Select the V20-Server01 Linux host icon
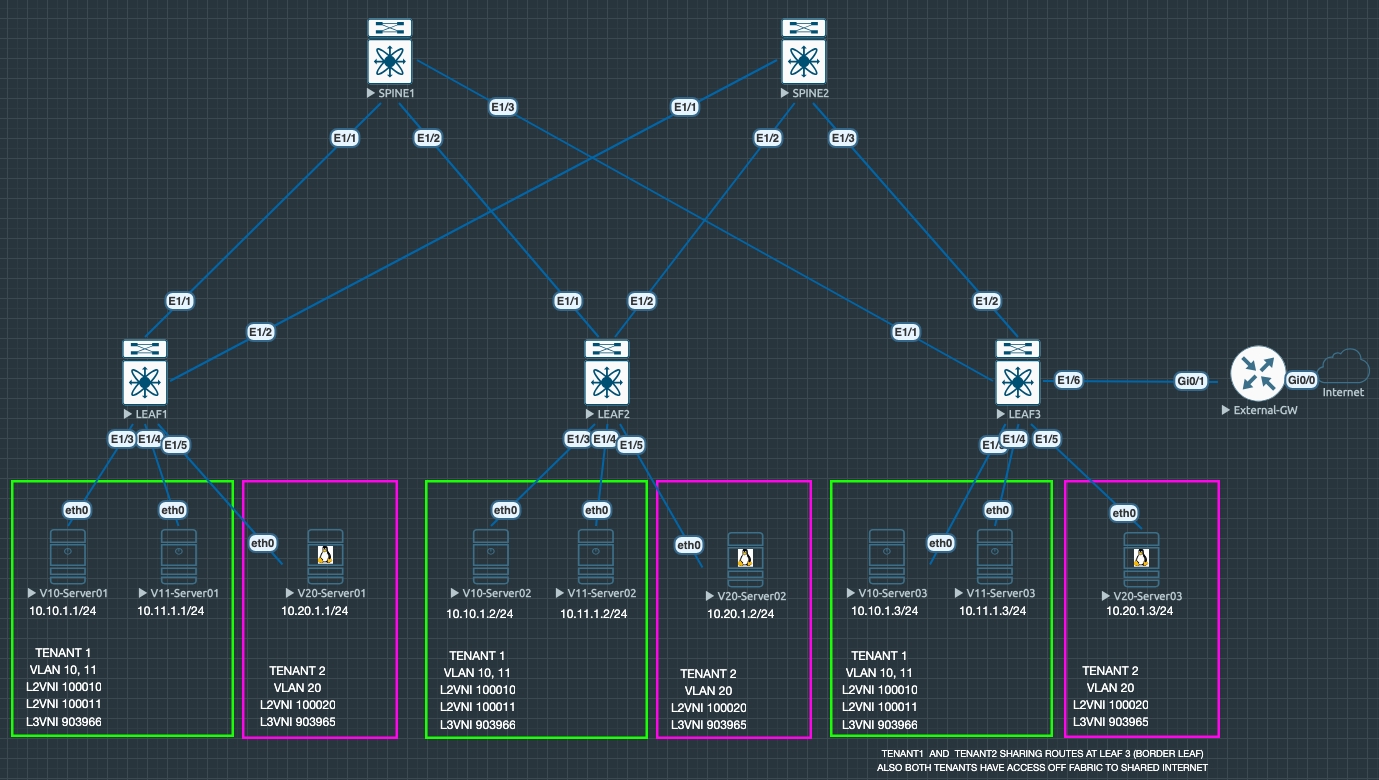 point(325,557)
